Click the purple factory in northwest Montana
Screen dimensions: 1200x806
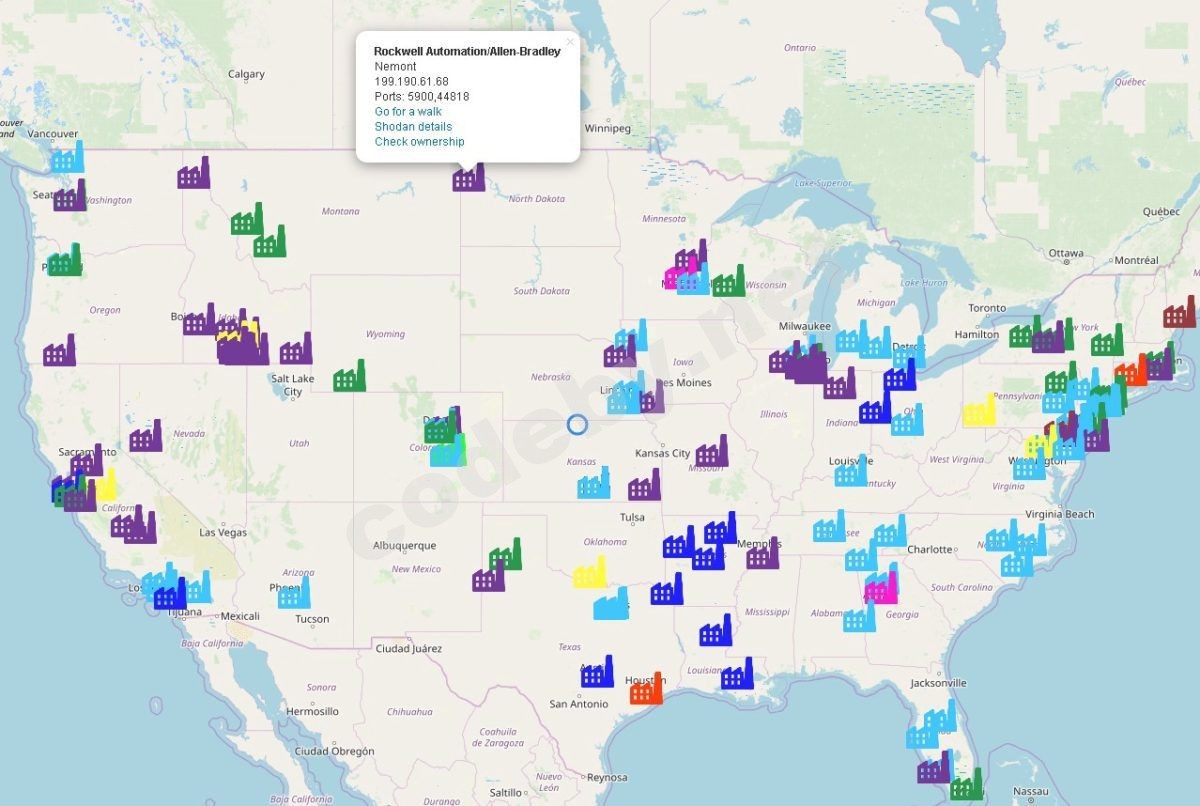pyautogui.click(x=193, y=175)
